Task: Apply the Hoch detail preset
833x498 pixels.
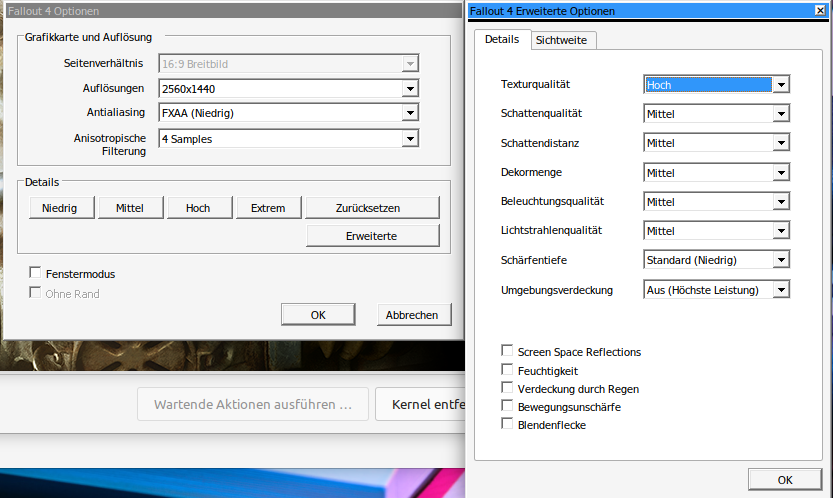Action: click(x=199, y=208)
